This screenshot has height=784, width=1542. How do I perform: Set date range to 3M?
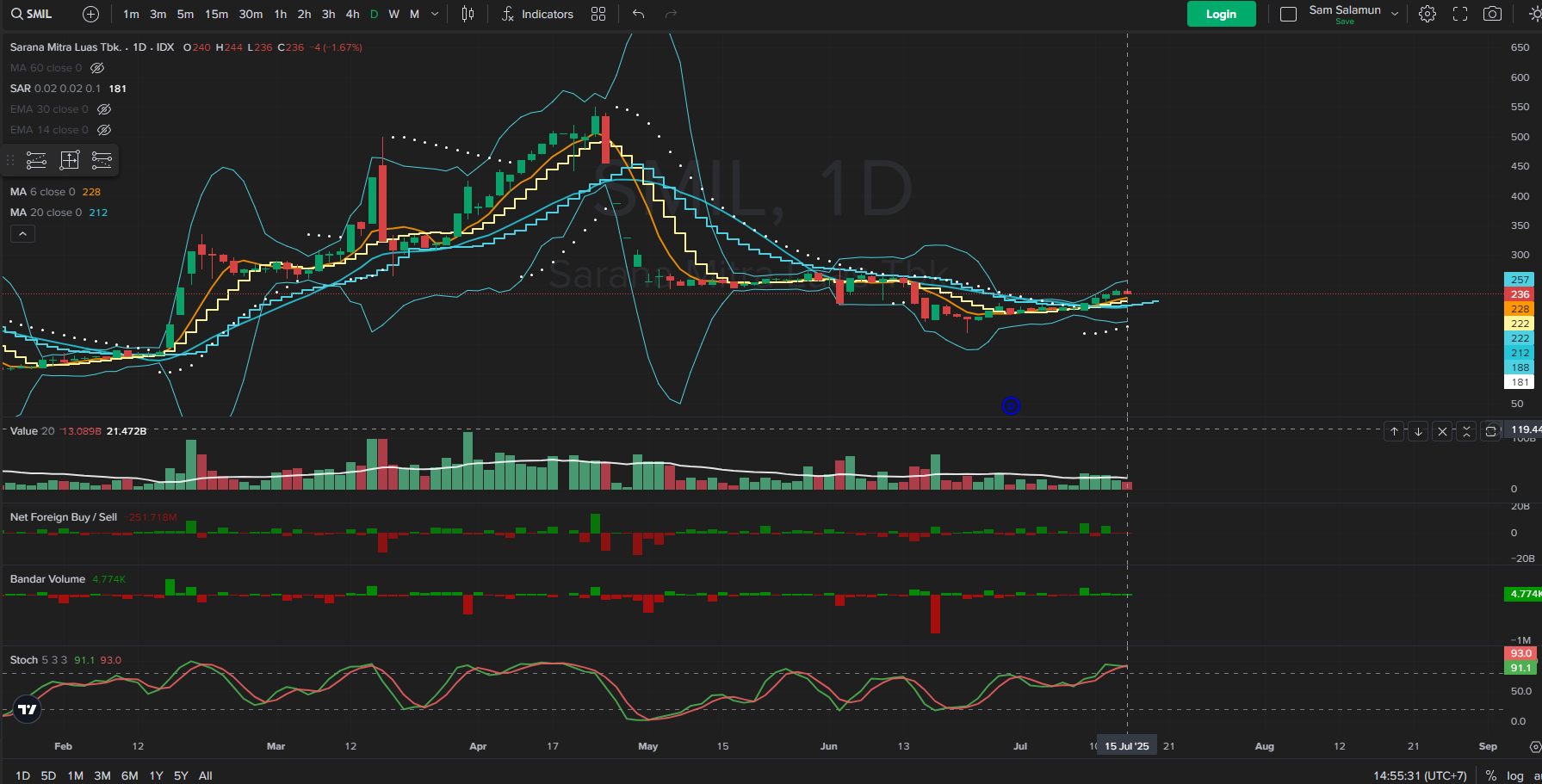102,775
